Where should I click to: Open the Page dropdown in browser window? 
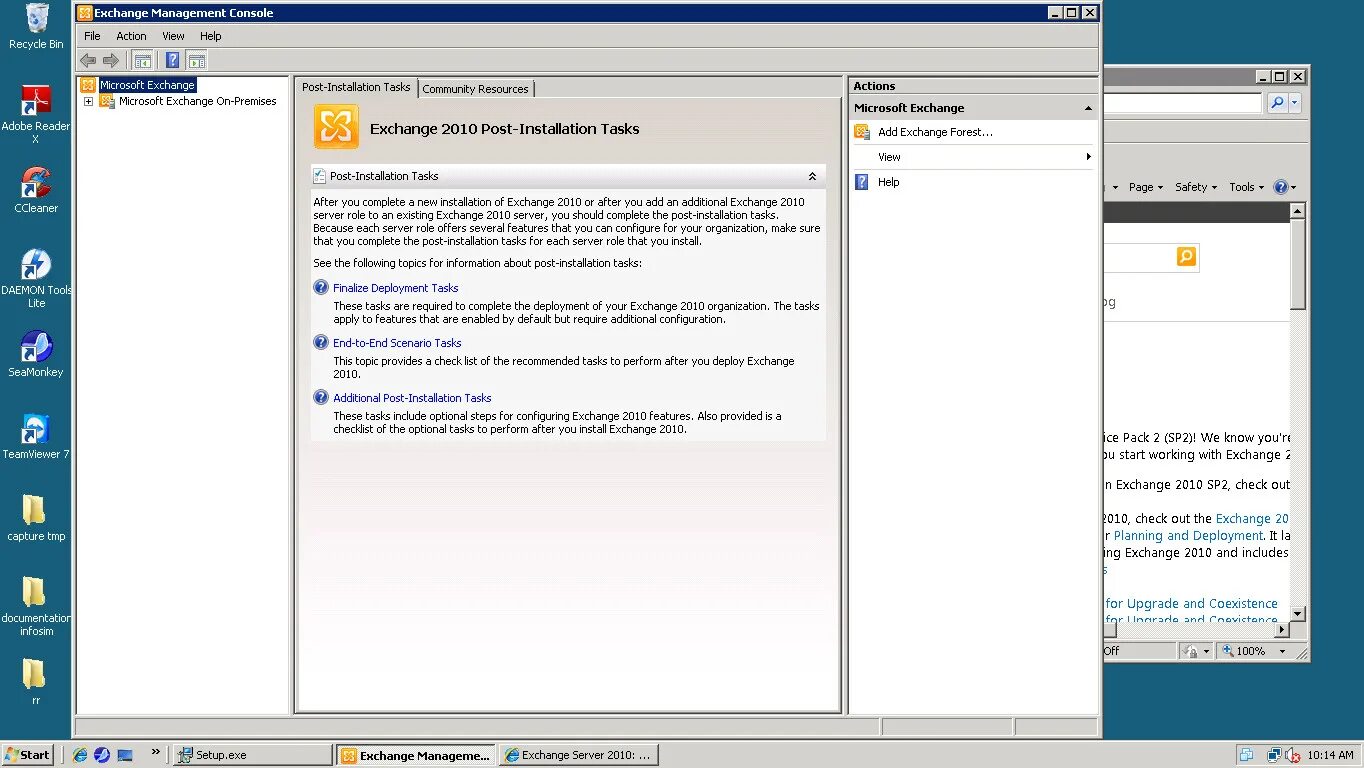(x=1146, y=187)
